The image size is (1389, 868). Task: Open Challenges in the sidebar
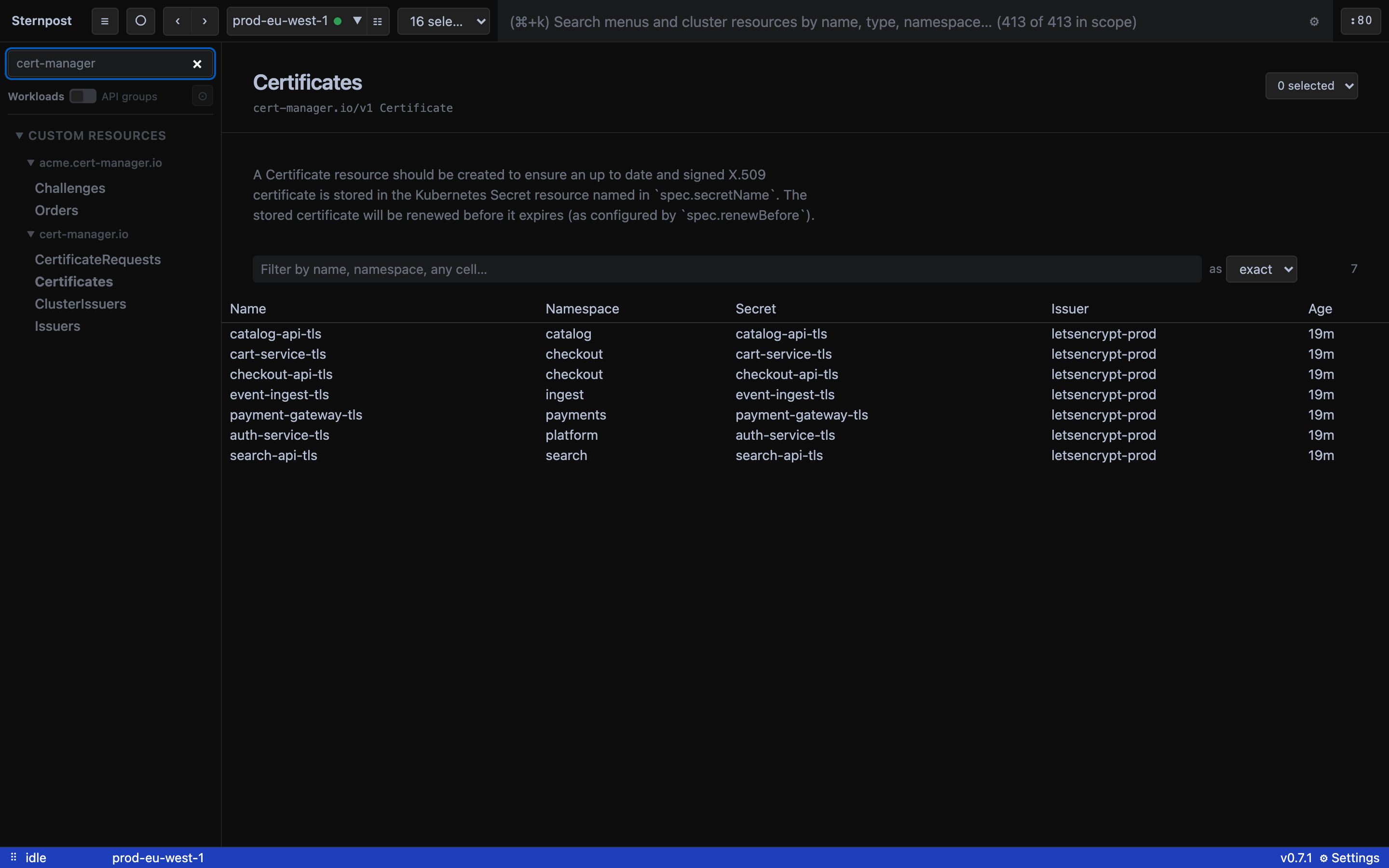tap(70, 188)
